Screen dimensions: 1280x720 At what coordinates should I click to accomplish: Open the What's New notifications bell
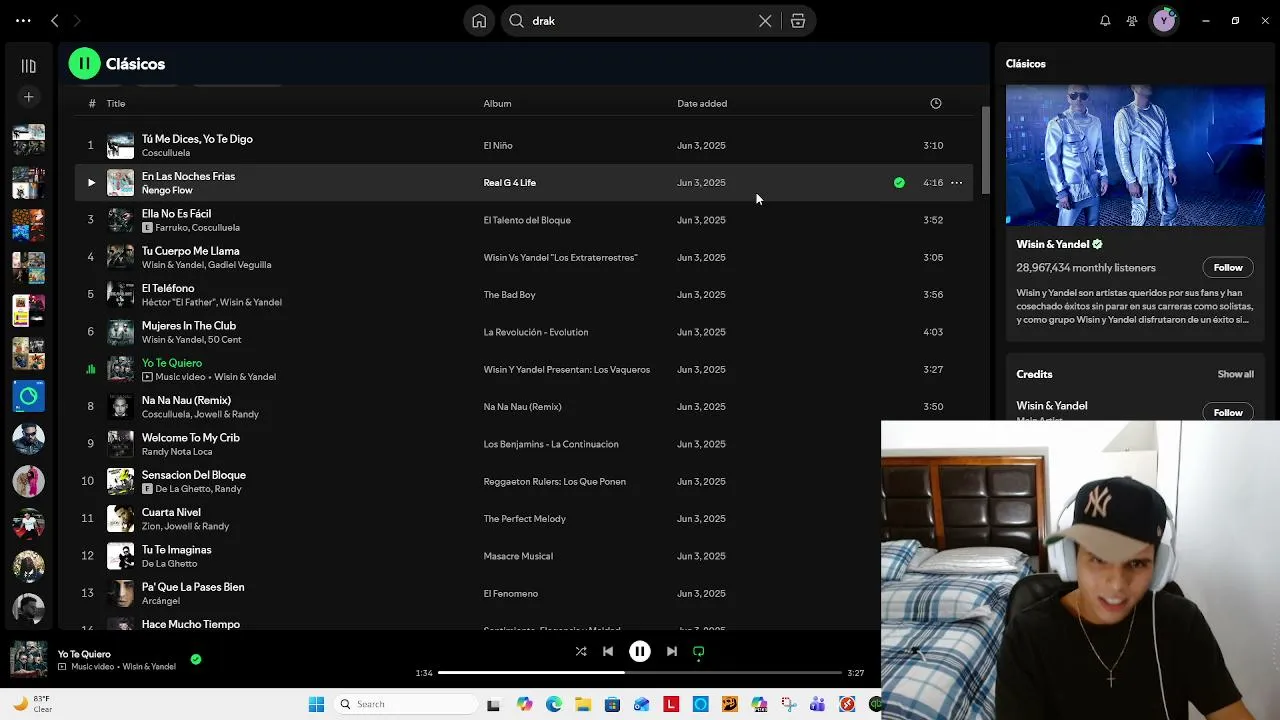click(1105, 21)
